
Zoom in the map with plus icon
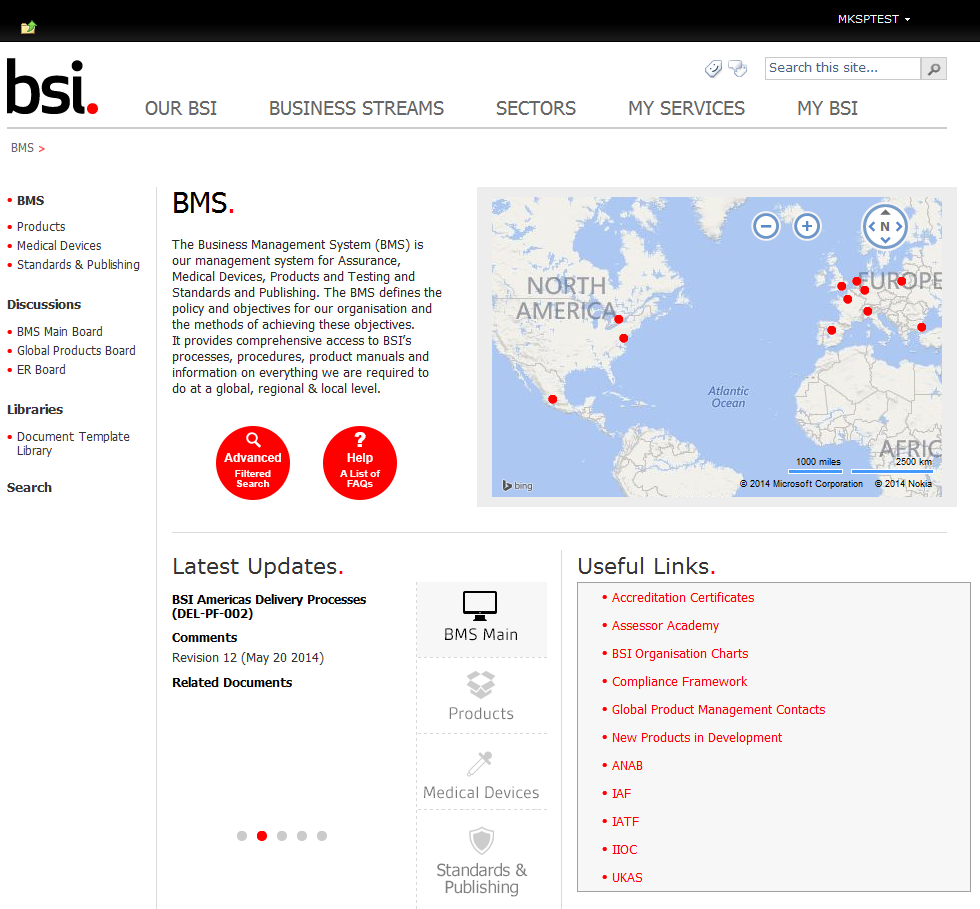point(807,226)
